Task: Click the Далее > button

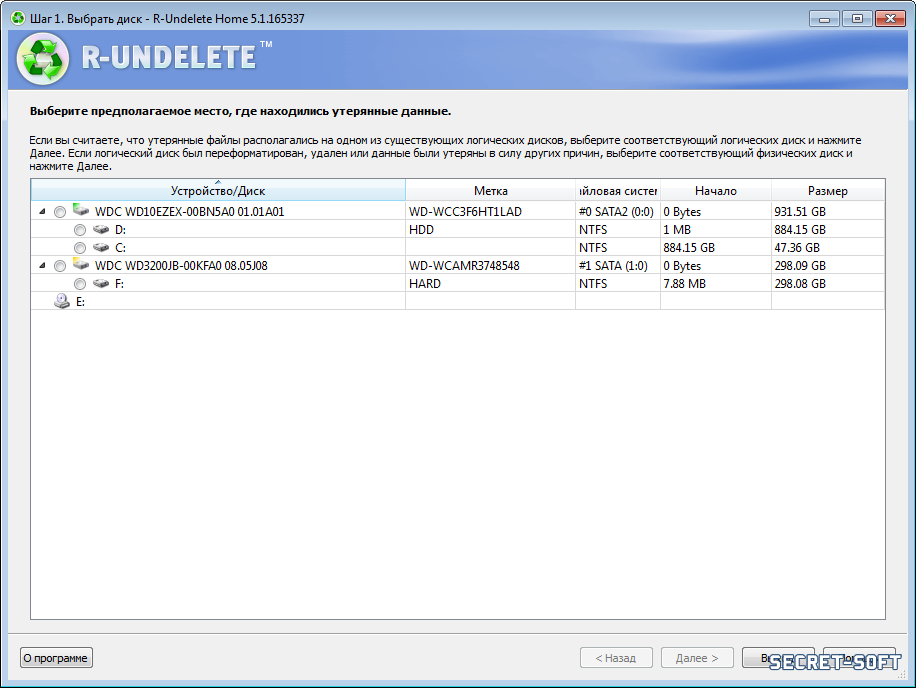Action: (697, 658)
